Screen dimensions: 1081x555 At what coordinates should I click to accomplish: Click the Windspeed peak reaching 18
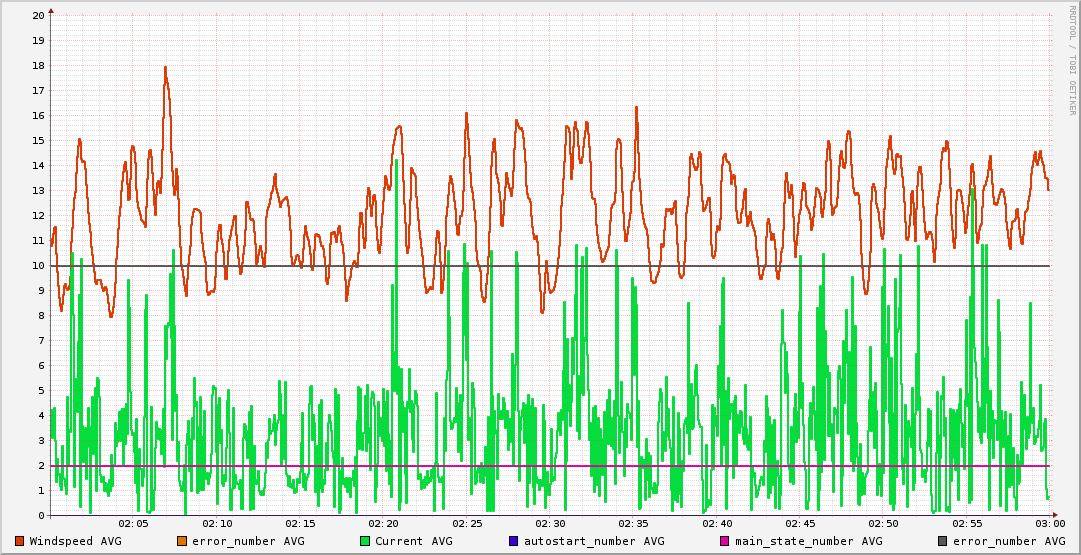(x=165, y=68)
